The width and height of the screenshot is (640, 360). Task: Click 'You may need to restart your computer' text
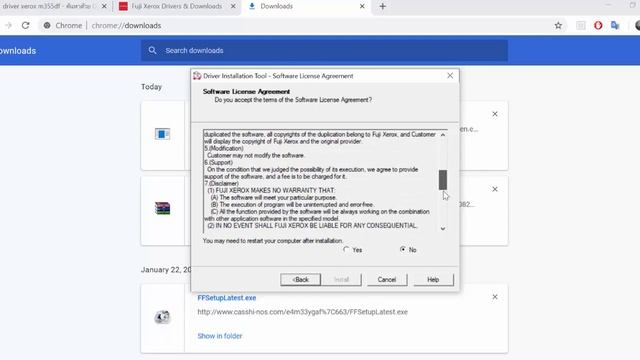(273, 241)
